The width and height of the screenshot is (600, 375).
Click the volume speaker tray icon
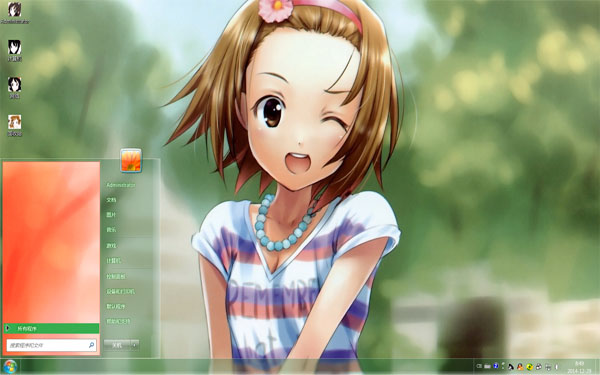click(556, 367)
